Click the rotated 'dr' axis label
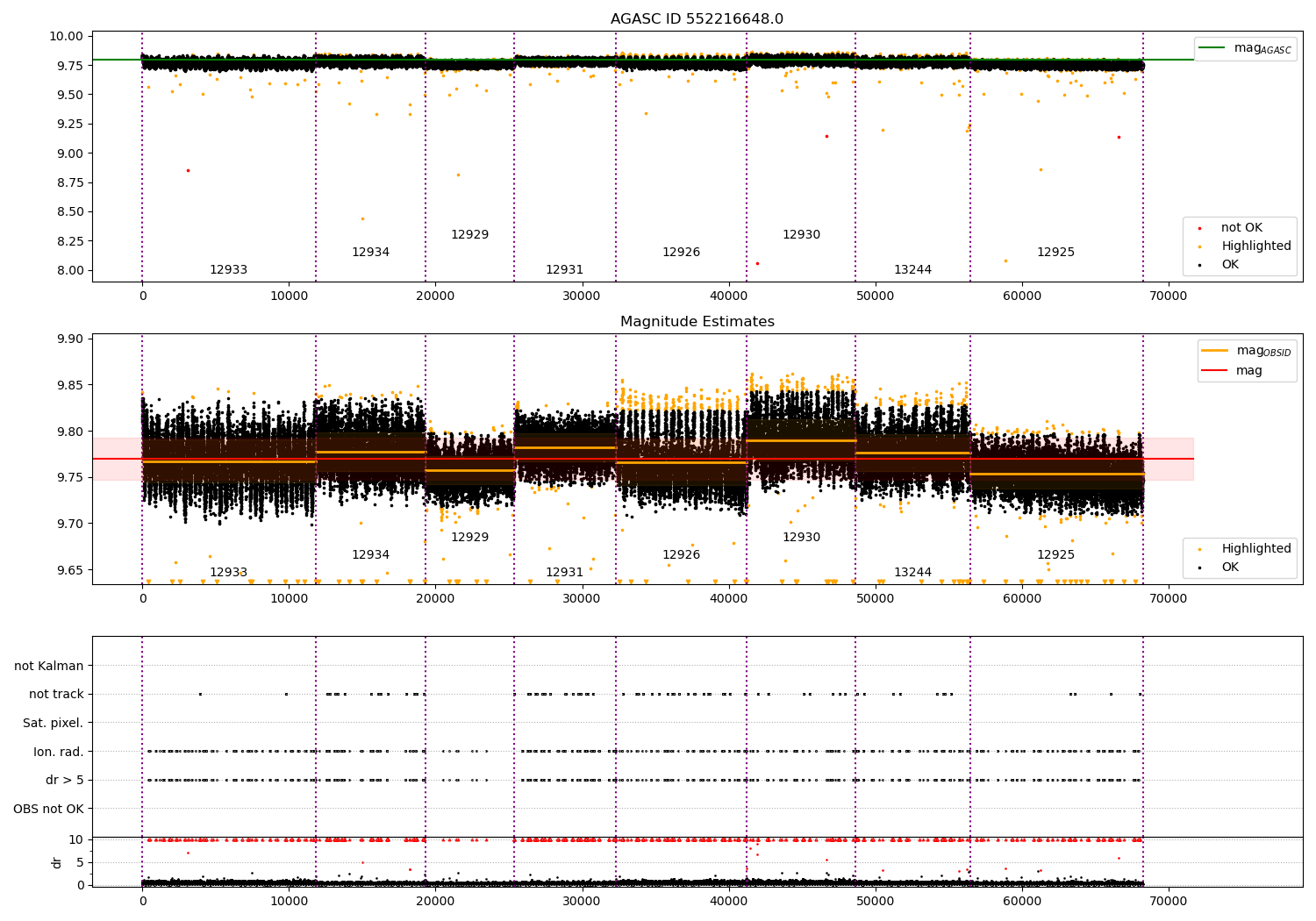 click(x=57, y=862)
